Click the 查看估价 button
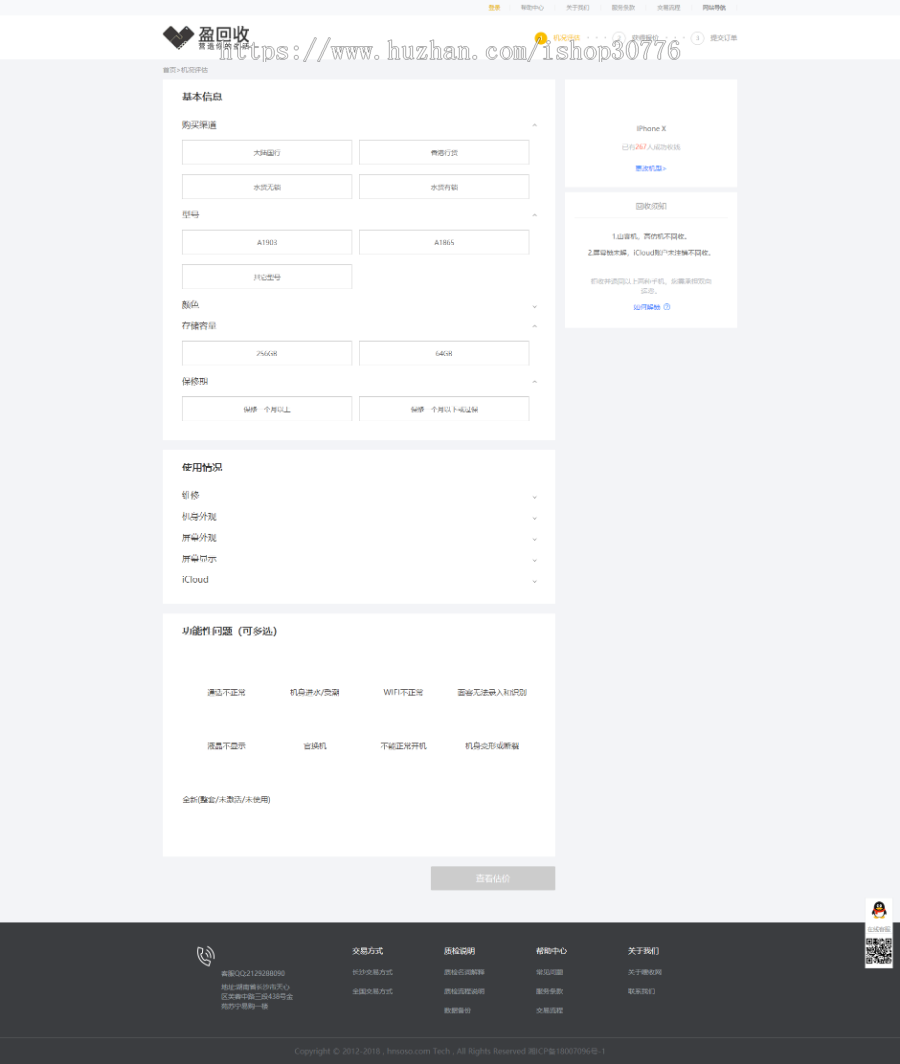Image resolution: width=900 pixels, height=1064 pixels. [493, 878]
